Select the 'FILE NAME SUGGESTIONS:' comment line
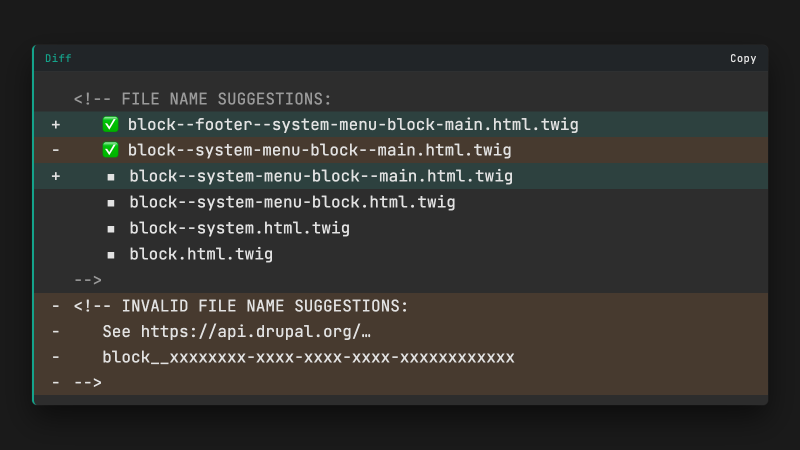This screenshot has width=800, height=450. coord(203,98)
